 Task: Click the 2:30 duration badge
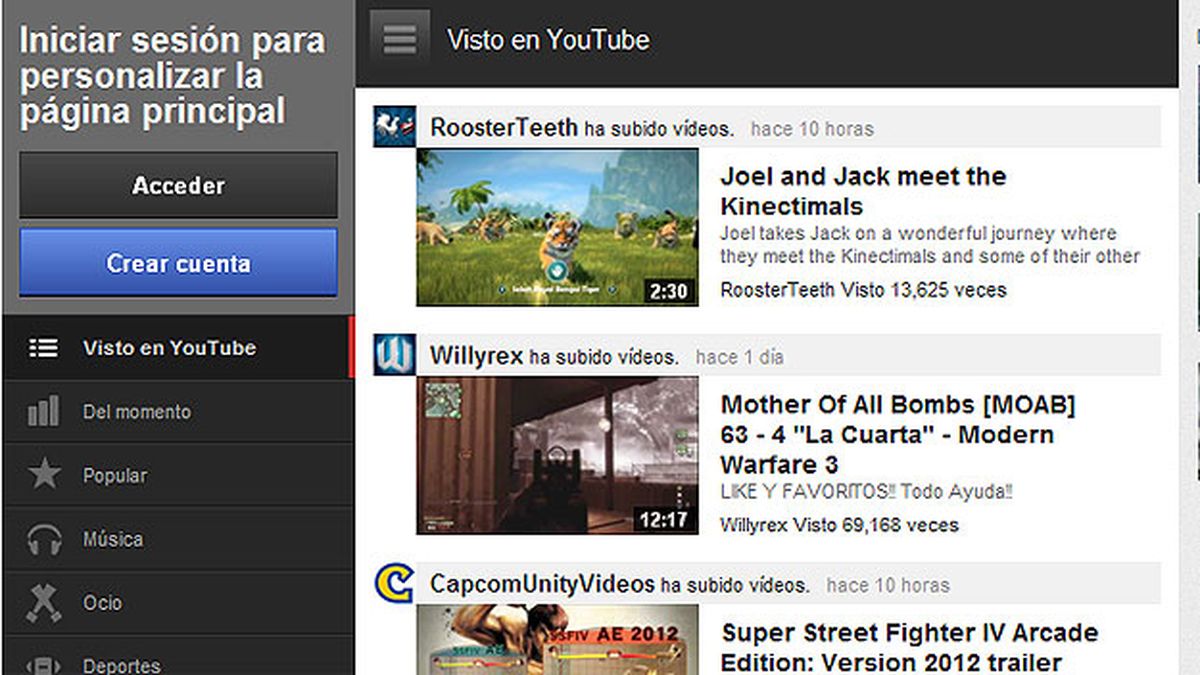point(669,291)
